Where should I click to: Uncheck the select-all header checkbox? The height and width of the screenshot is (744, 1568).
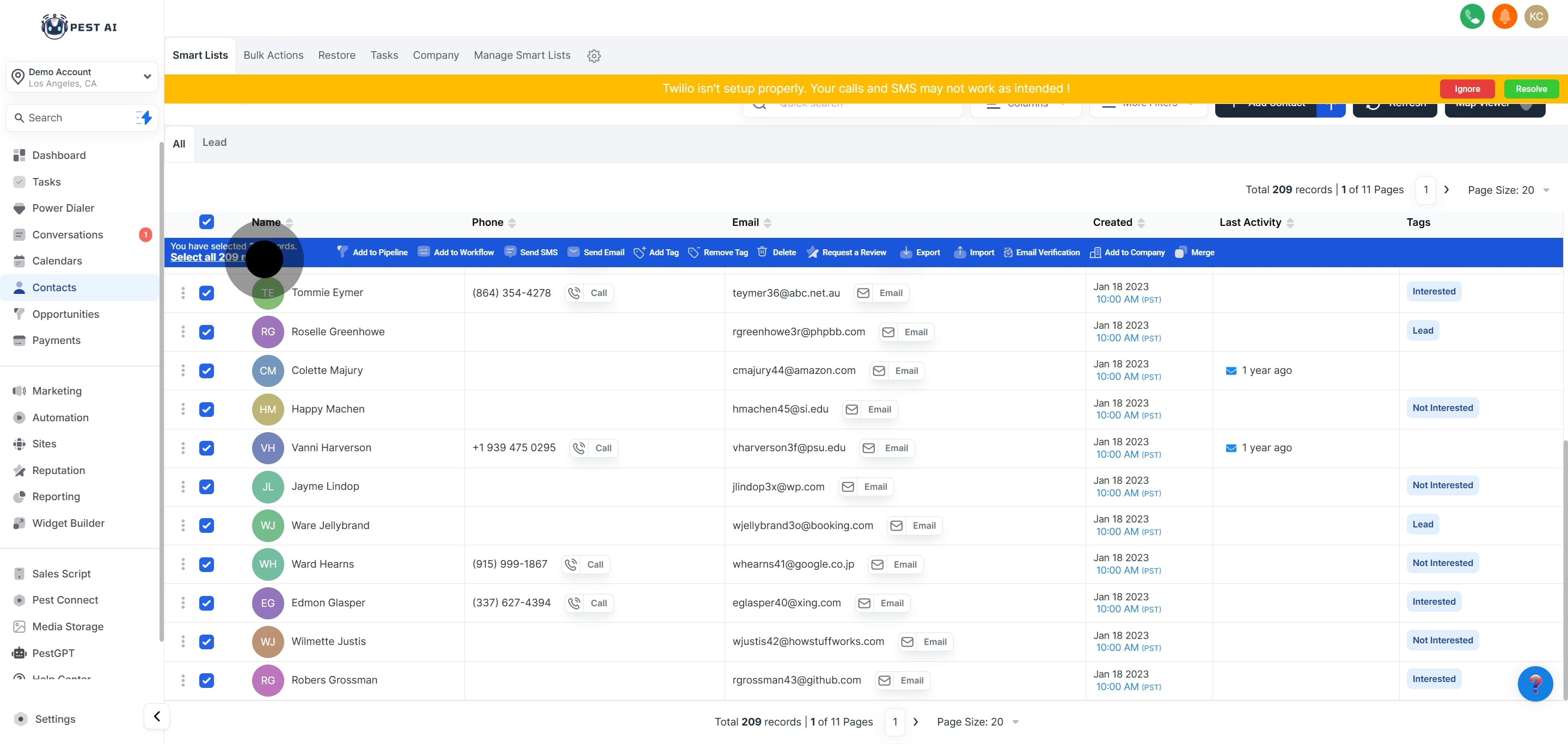[x=206, y=222]
